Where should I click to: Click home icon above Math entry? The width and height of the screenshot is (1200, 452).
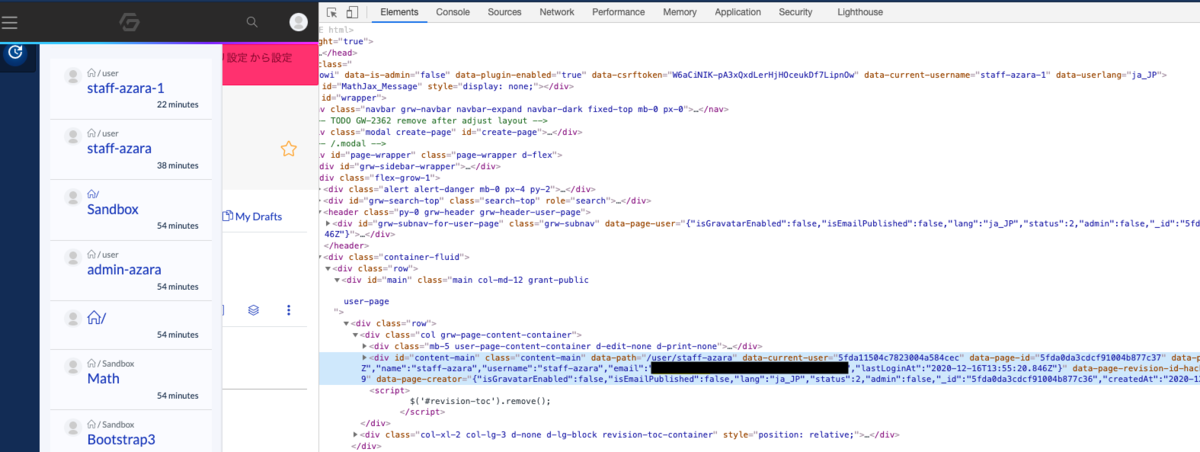coord(92,363)
